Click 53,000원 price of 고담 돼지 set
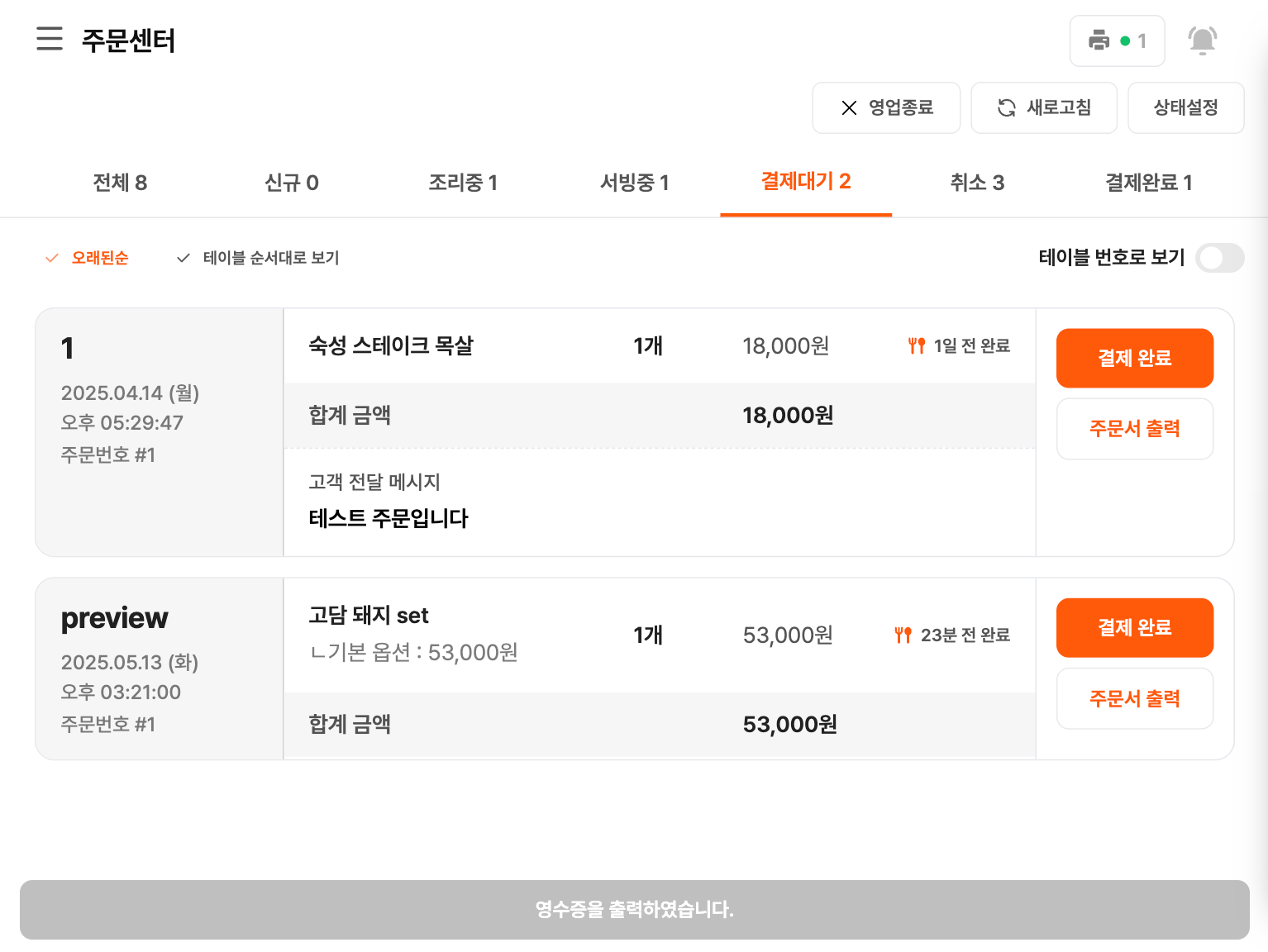The image size is (1268, 952). [x=788, y=635]
